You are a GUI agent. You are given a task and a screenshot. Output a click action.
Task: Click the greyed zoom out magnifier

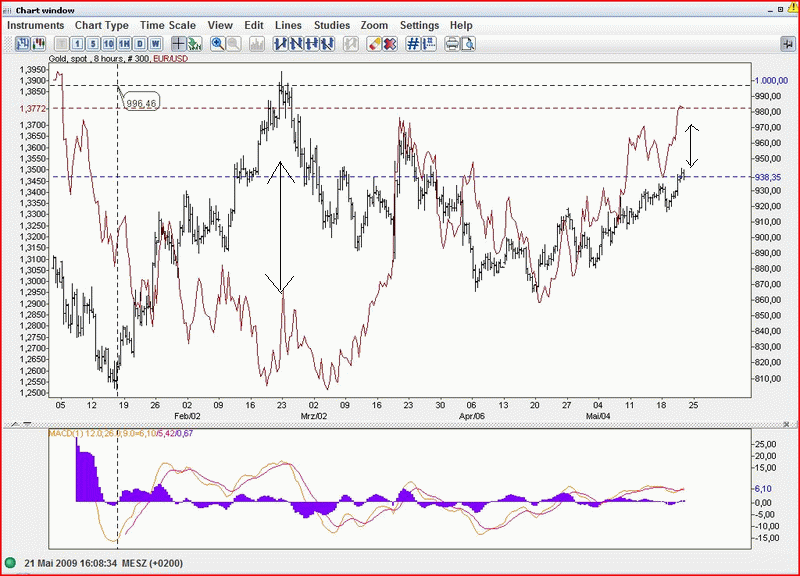pos(234,44)
